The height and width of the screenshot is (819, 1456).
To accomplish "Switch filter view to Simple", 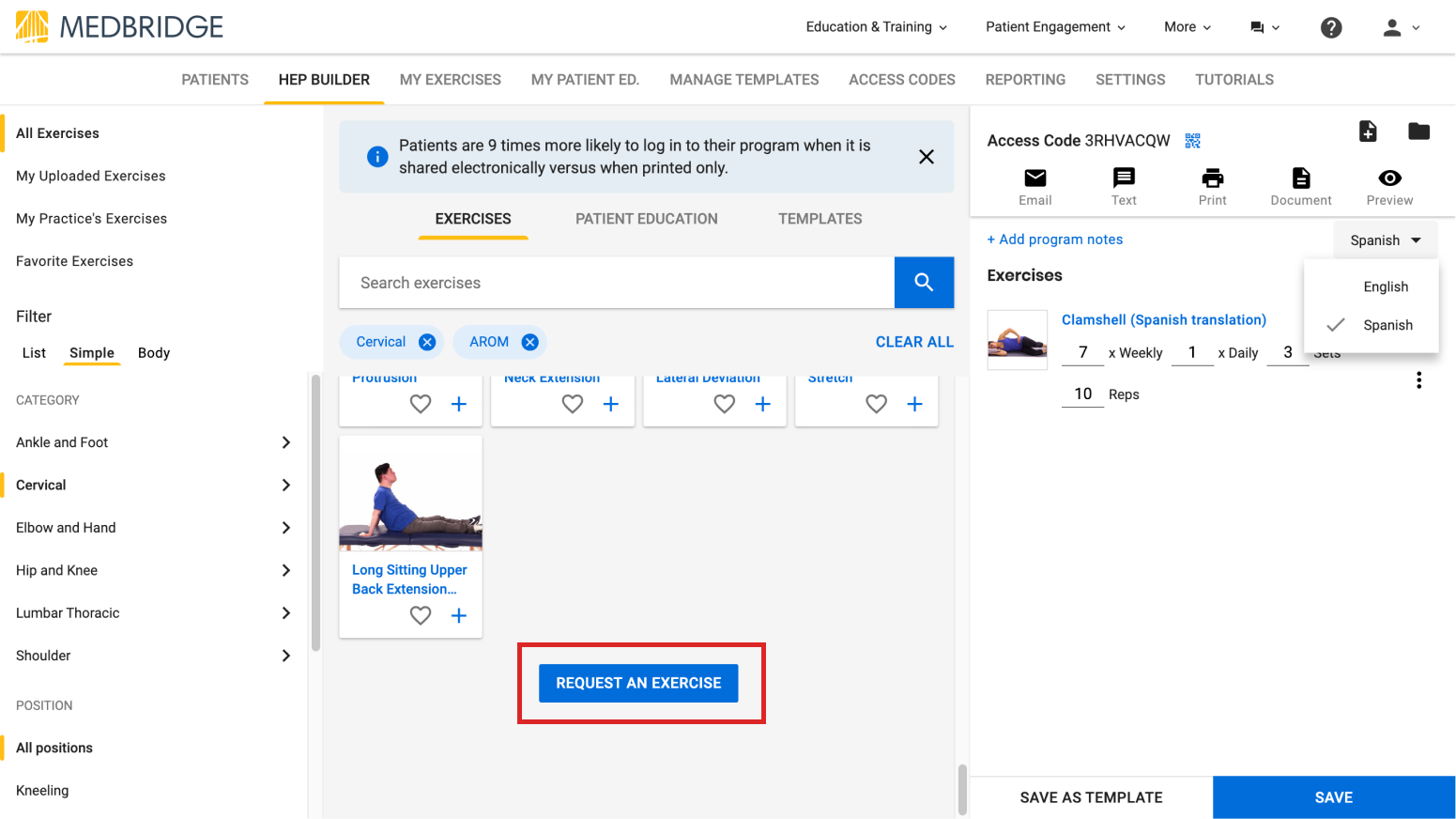I will pyautogui.click(x=92, y=353).
